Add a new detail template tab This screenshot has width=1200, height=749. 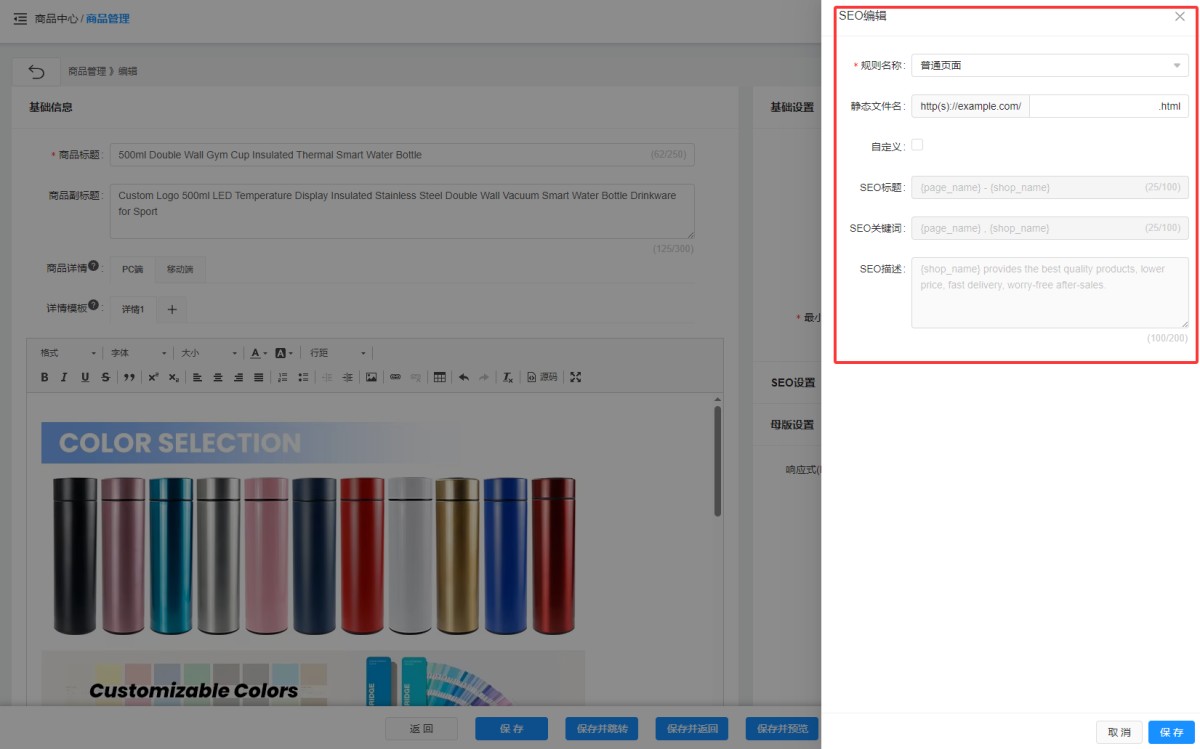pos(171,309)
